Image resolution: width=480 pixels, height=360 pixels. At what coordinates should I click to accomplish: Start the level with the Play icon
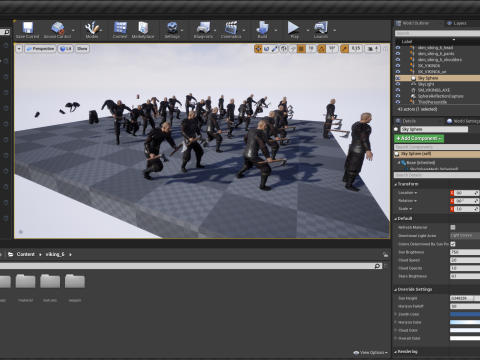coord(293,27)
